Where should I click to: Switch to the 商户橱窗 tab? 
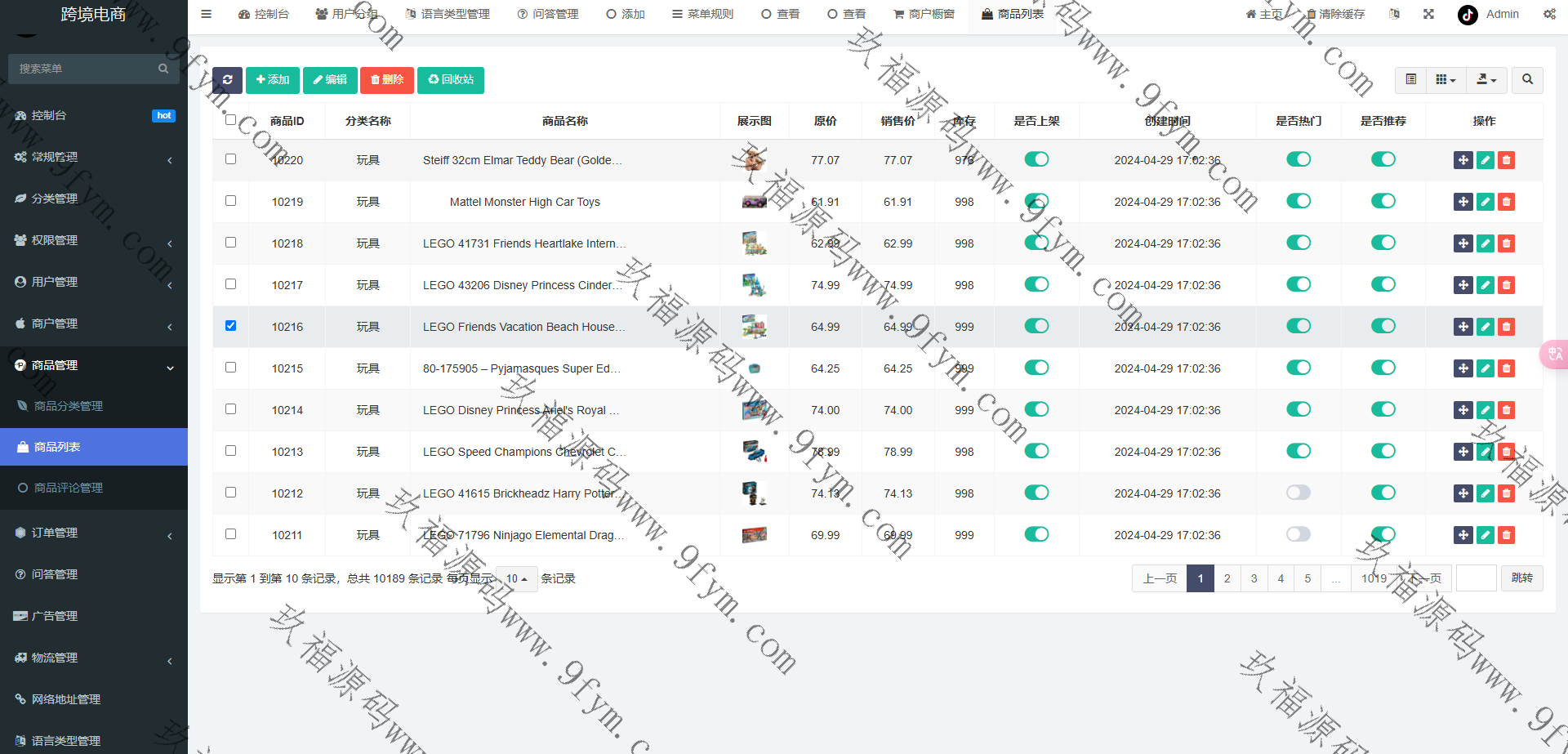tap(924, 14)
